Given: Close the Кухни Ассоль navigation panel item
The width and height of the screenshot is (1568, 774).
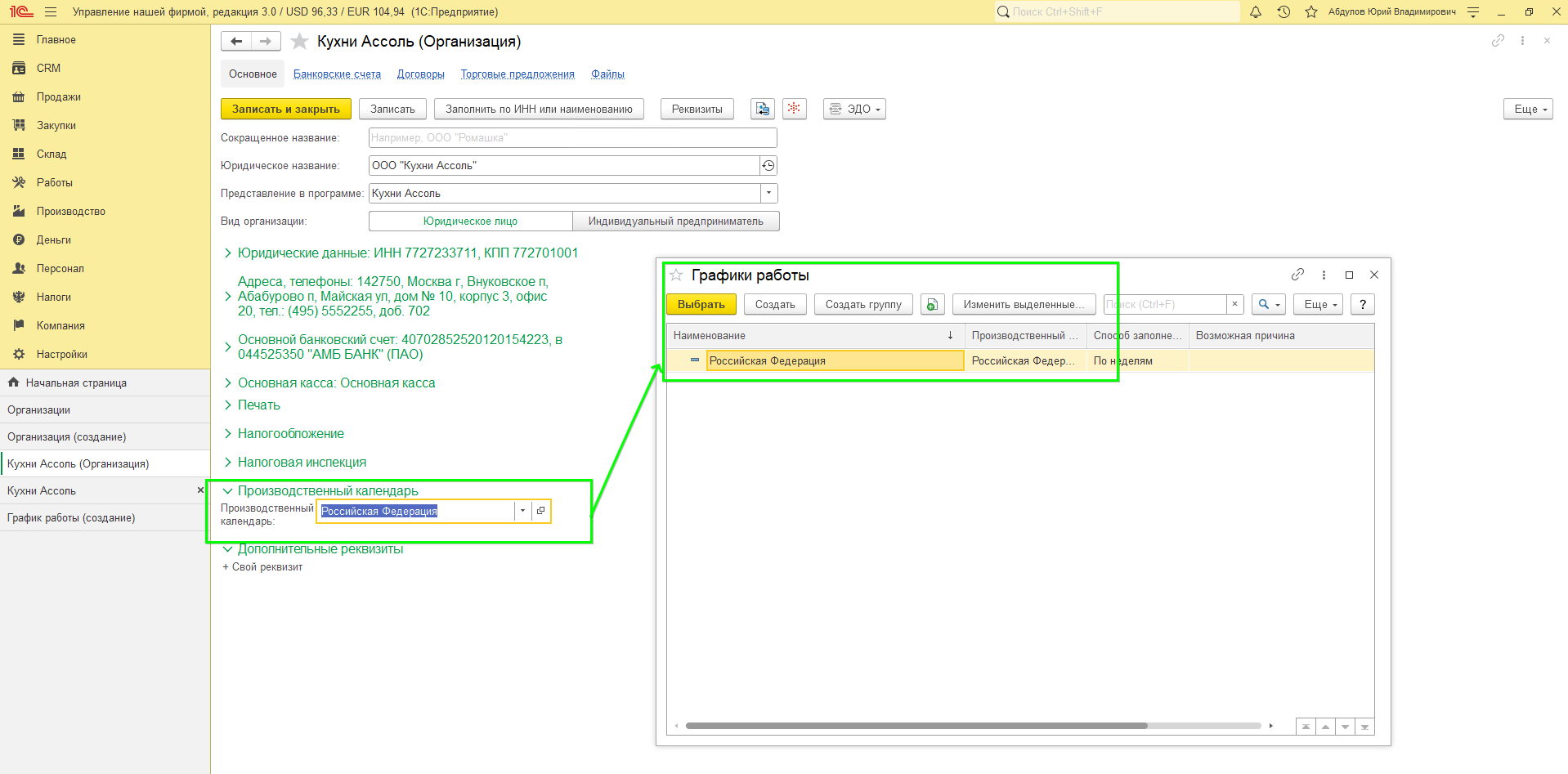Looking at the screenshot, I should [x=200, y=490].
